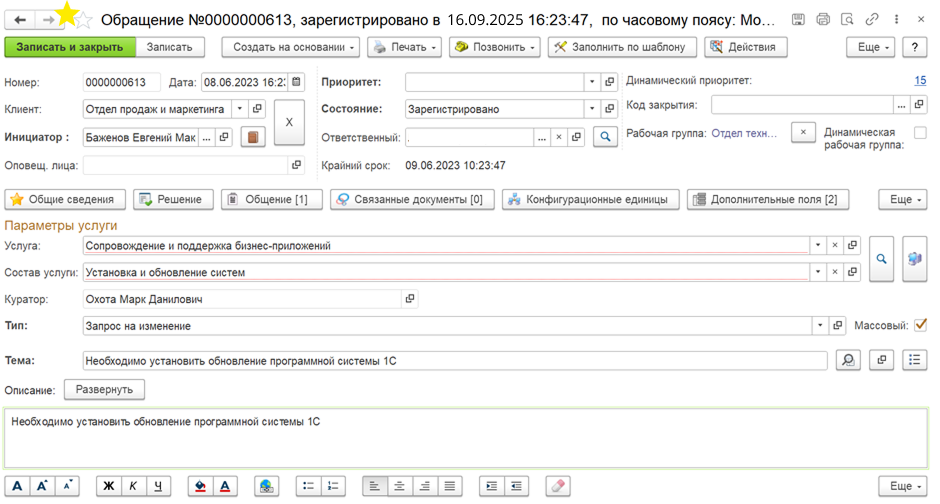Open the calendar picker for Дата

[296, 82]
